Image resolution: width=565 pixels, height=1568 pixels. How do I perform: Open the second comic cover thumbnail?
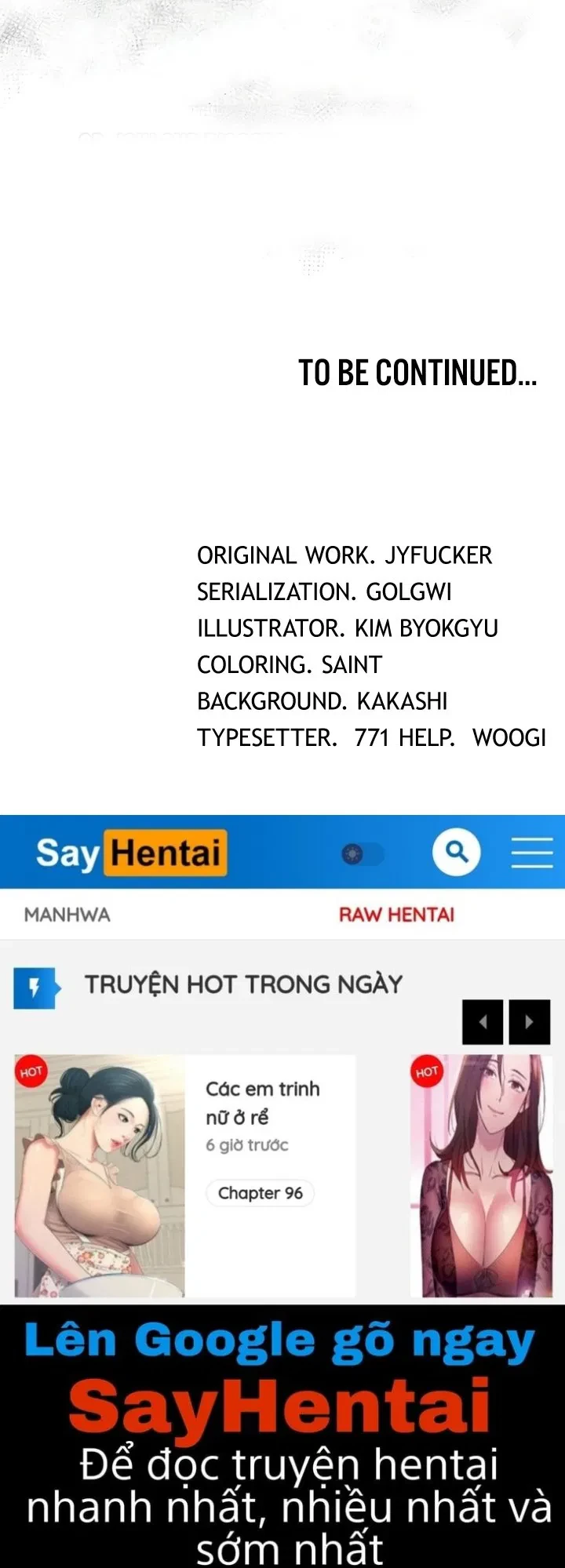point(482,1176)
